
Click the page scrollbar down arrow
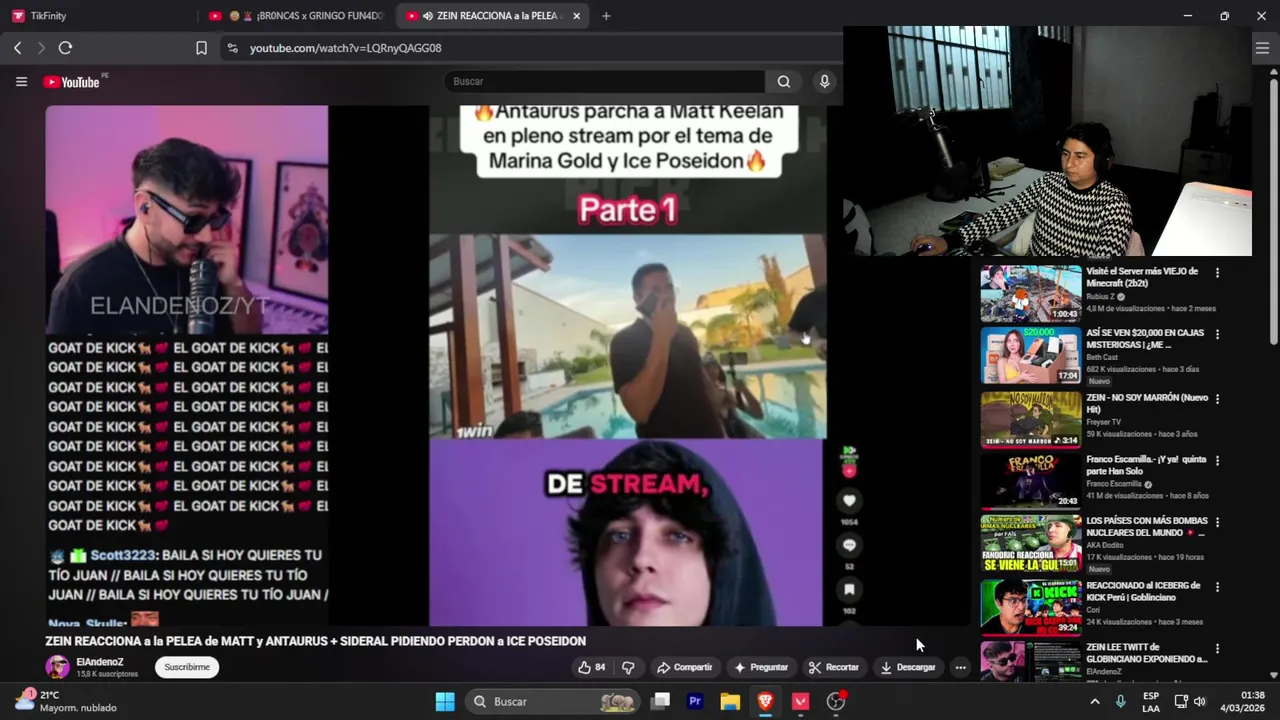coord(1273,676)
